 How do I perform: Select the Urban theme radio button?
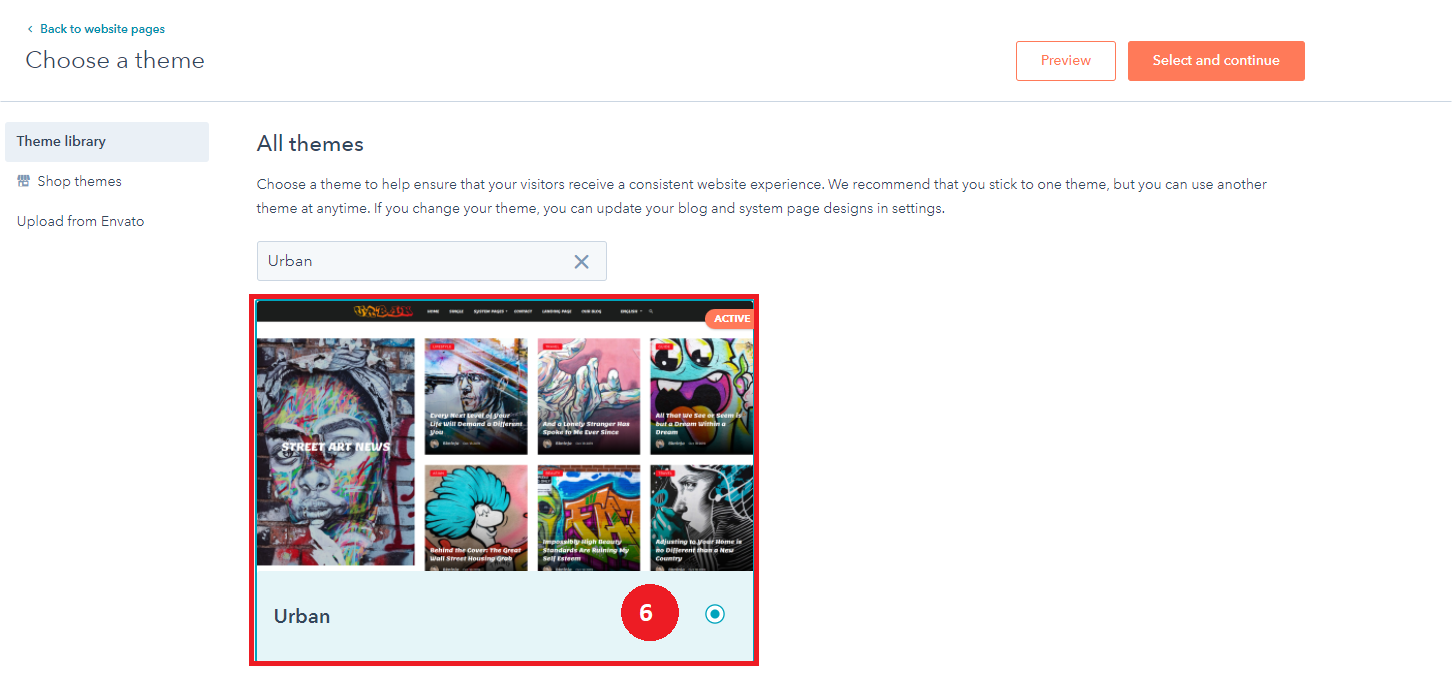(714, 614)
